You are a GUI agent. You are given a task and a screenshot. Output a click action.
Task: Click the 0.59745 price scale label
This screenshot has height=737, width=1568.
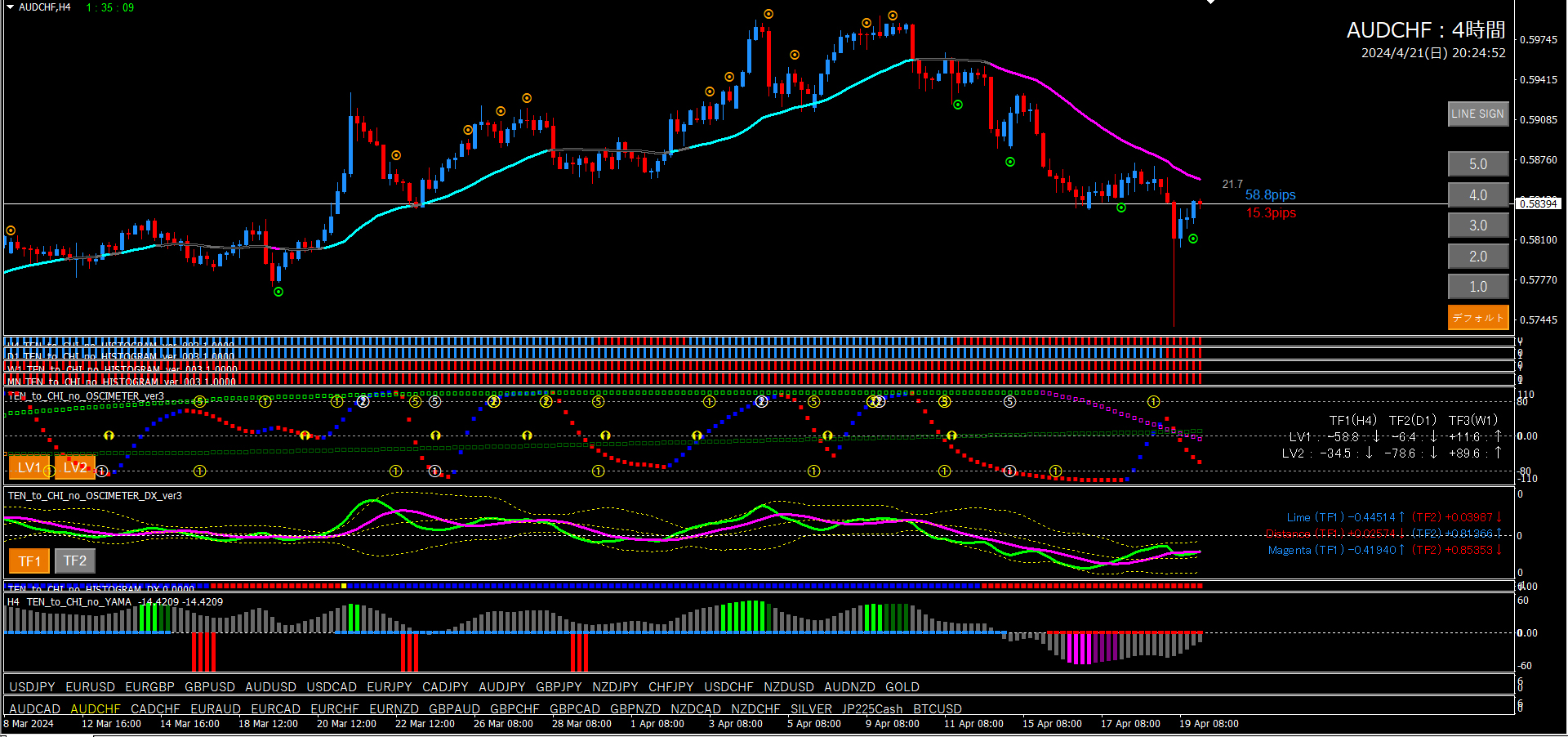1539,39
